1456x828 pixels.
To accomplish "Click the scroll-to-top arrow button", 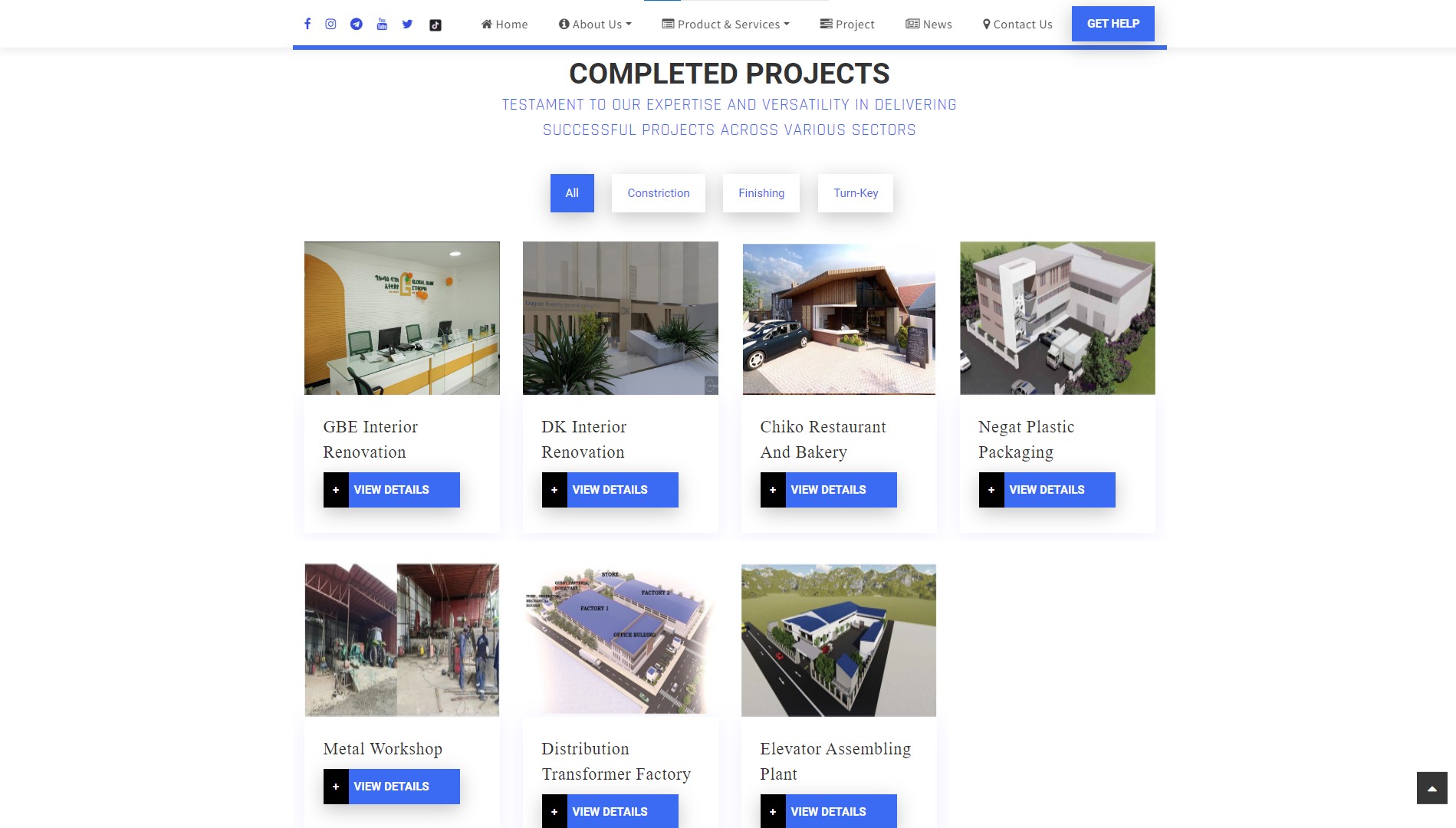I will click(x=1431, y=788).
